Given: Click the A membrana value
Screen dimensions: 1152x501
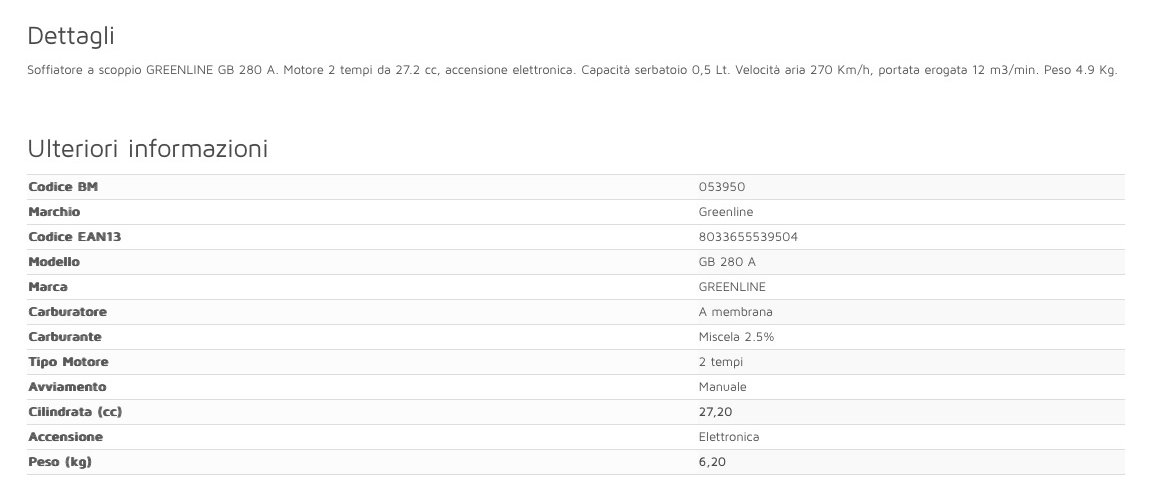Looking at the screenshot, I should (735, 312).
